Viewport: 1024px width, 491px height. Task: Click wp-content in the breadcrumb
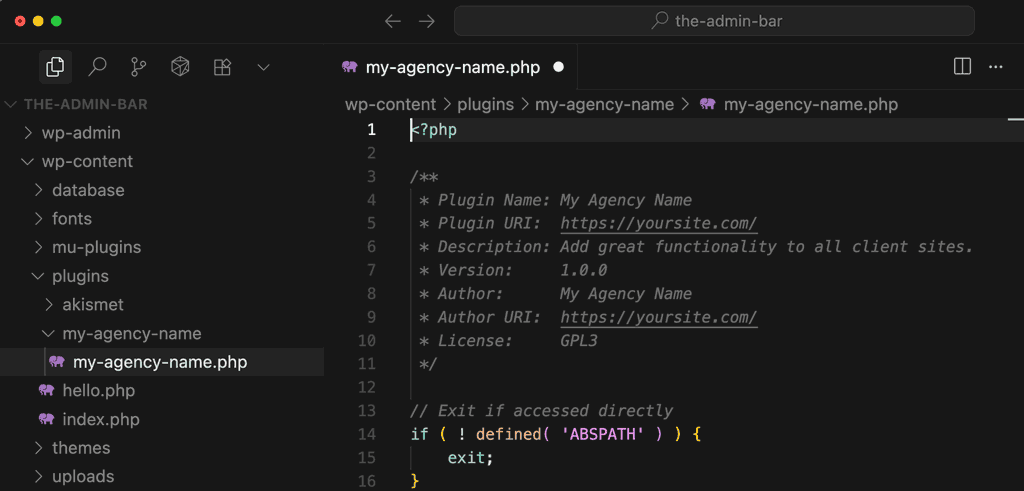pos(391,104)
